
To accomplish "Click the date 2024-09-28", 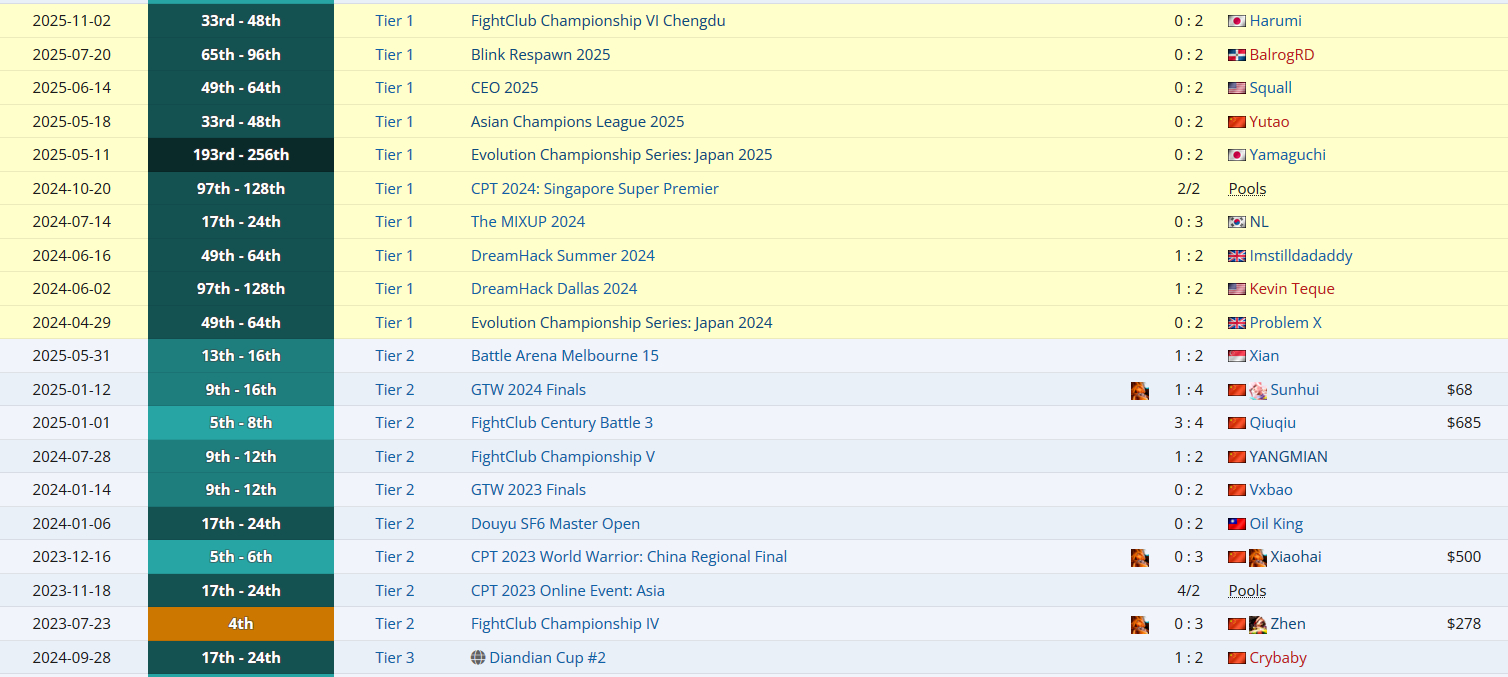I will [x=72, y=658].
